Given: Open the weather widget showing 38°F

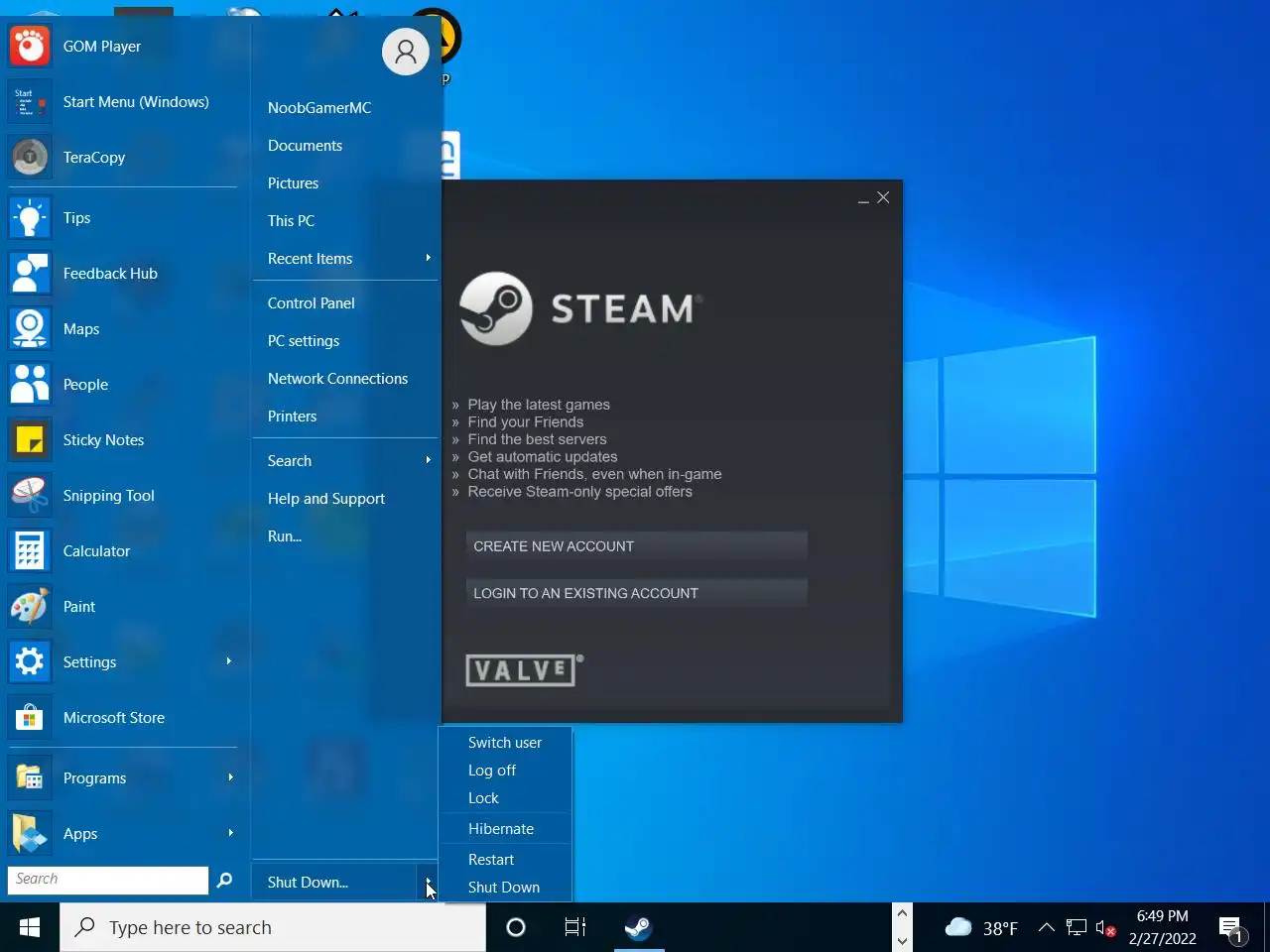Looking at the screenshot, I should click(982, 927).
